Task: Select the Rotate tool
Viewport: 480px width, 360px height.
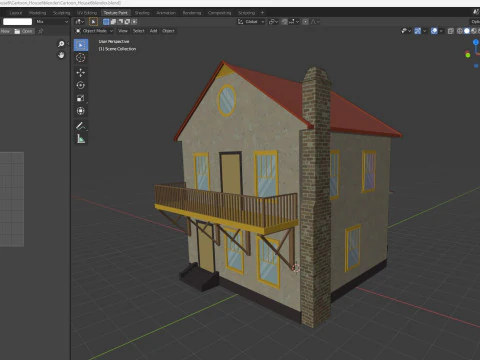Action: [81, 85]
